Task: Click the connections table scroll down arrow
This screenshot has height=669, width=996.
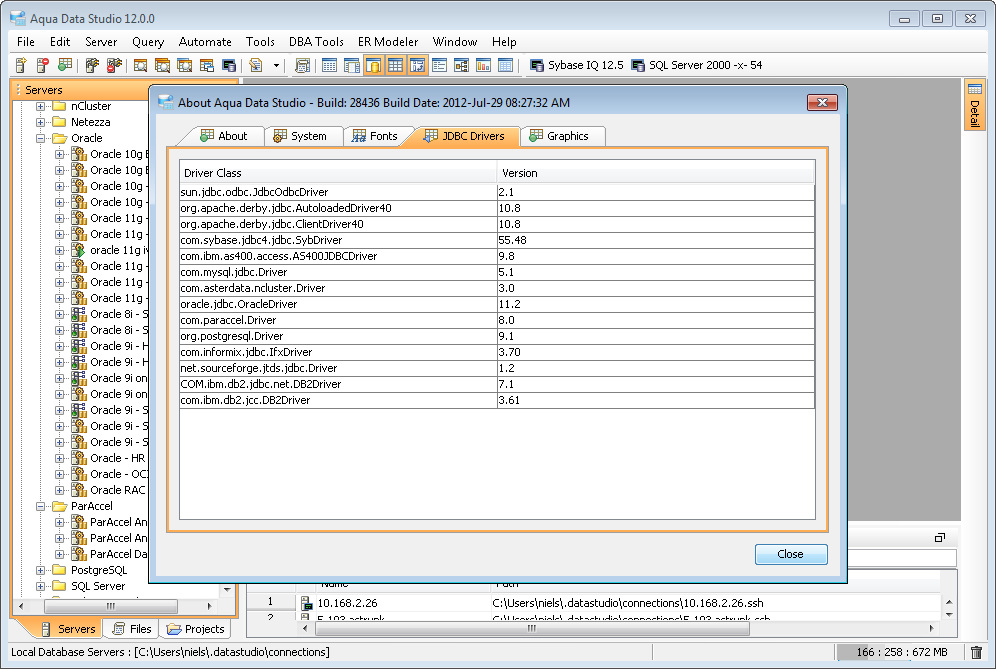Action: coord(949,614)
